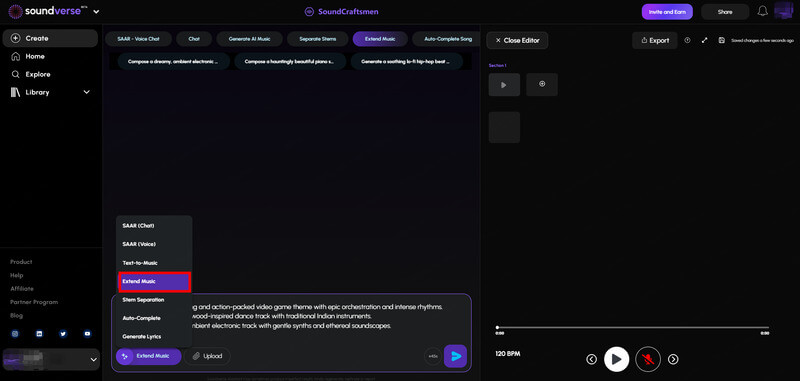Click the Export button
Screen dimensions: 800x381
pyautogui.click(x=655, y=40)
